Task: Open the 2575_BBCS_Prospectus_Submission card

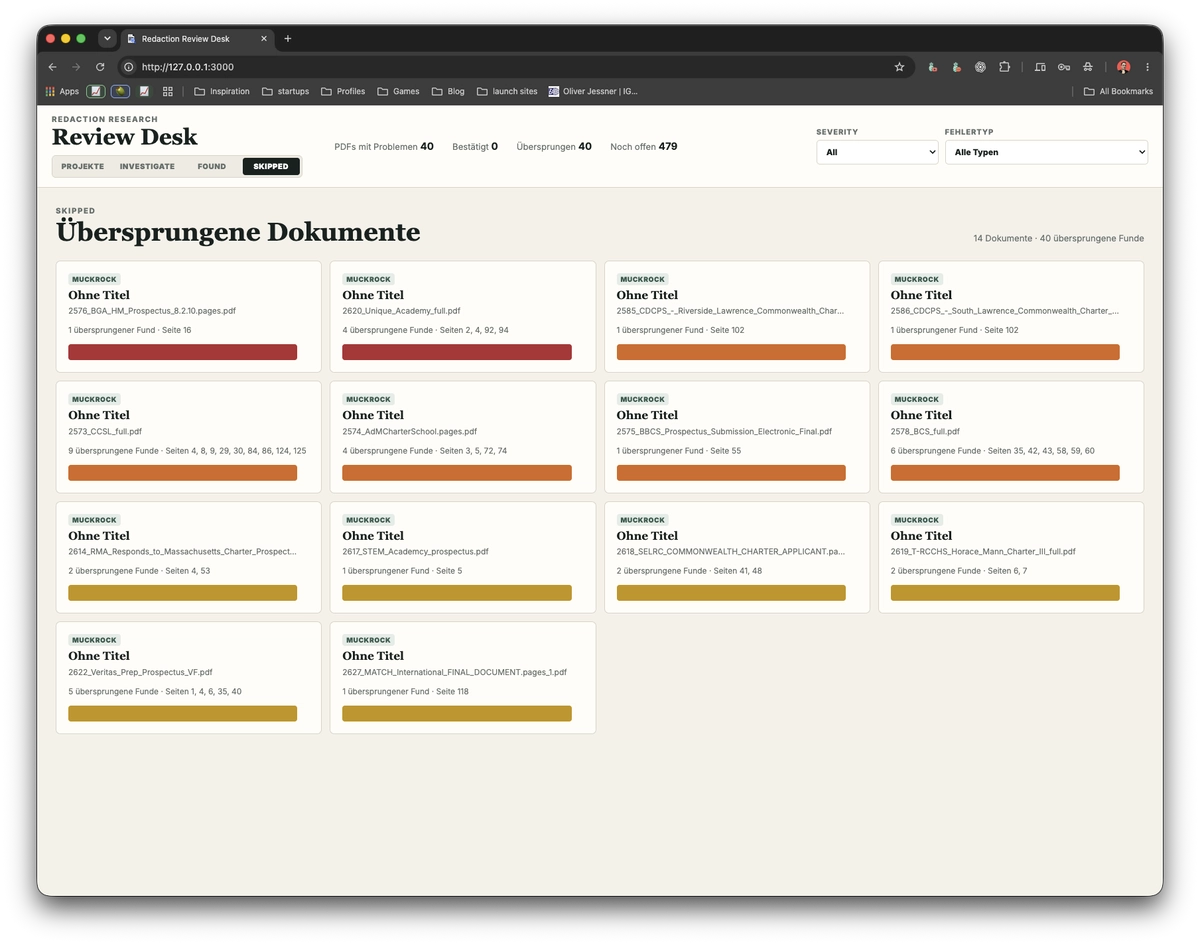Action: point(737,437)
